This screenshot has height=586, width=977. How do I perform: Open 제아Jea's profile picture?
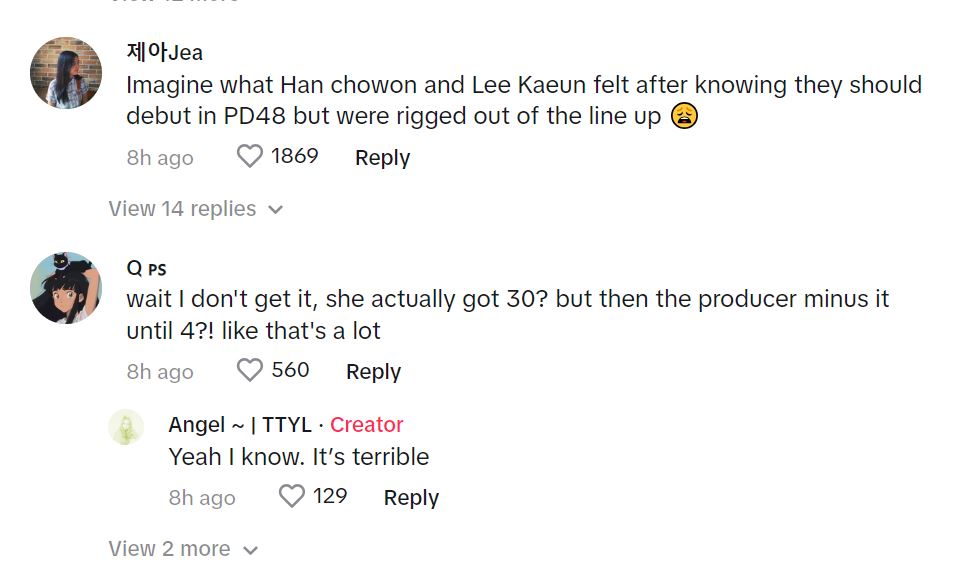pos(66,73)
